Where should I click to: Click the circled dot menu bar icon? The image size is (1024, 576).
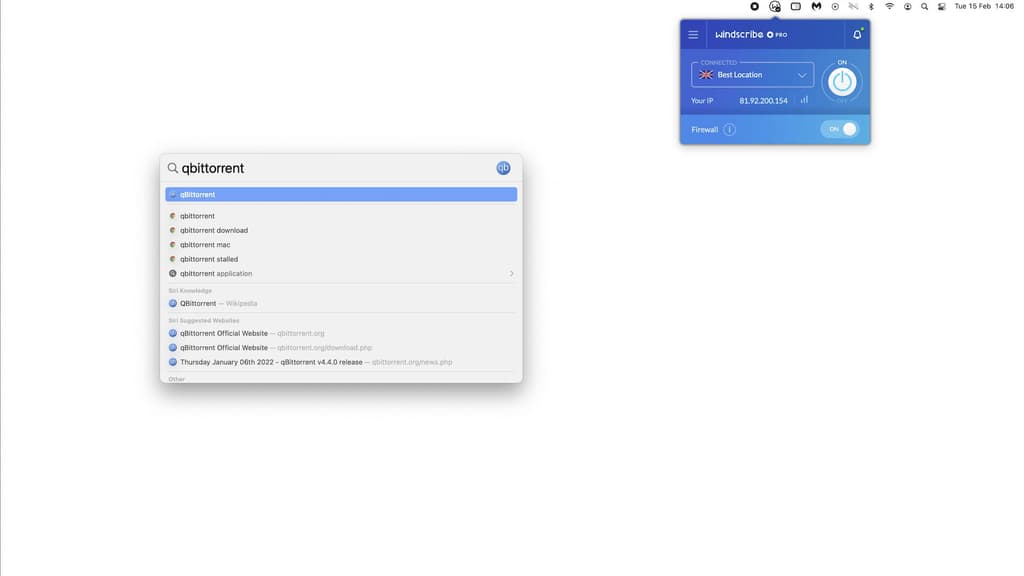click(835, 7)
